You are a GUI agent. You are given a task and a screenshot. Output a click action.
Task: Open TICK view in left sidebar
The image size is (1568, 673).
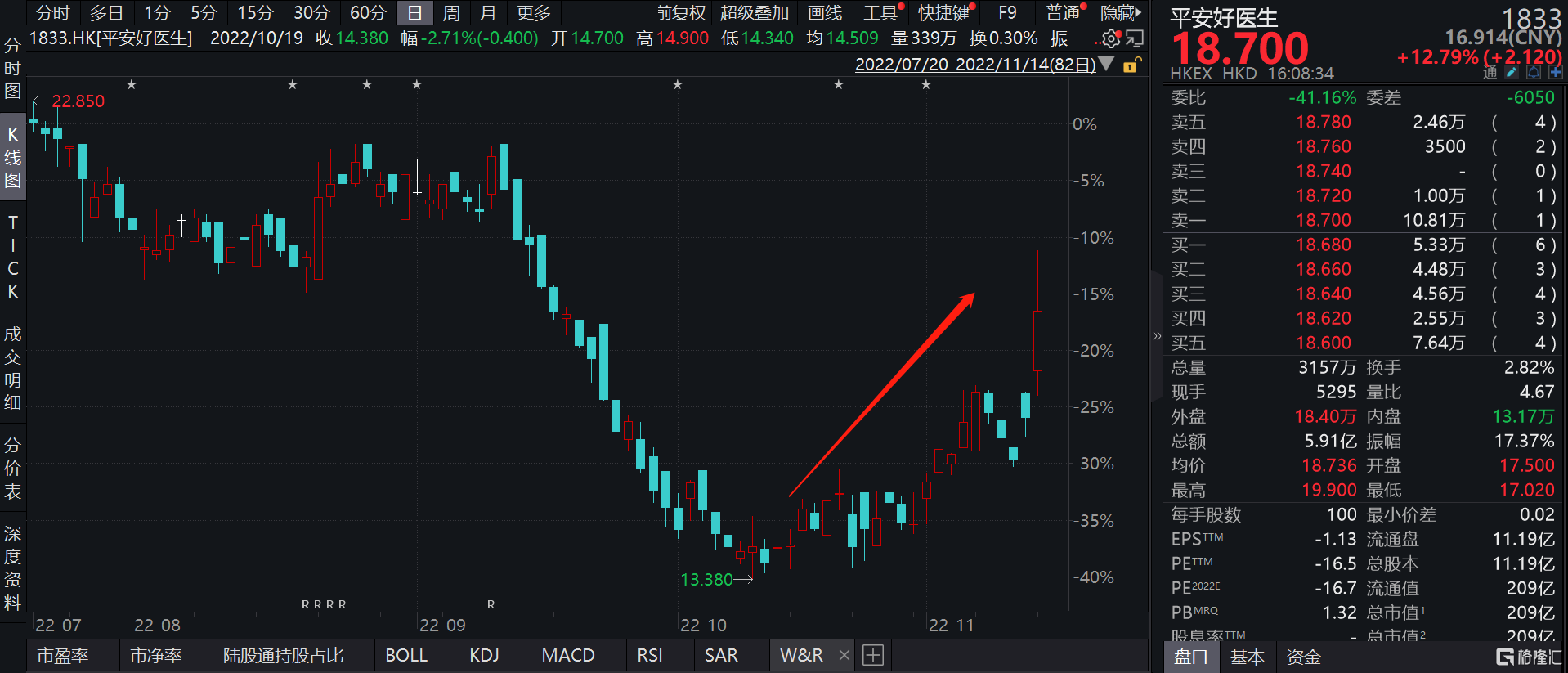12,257
